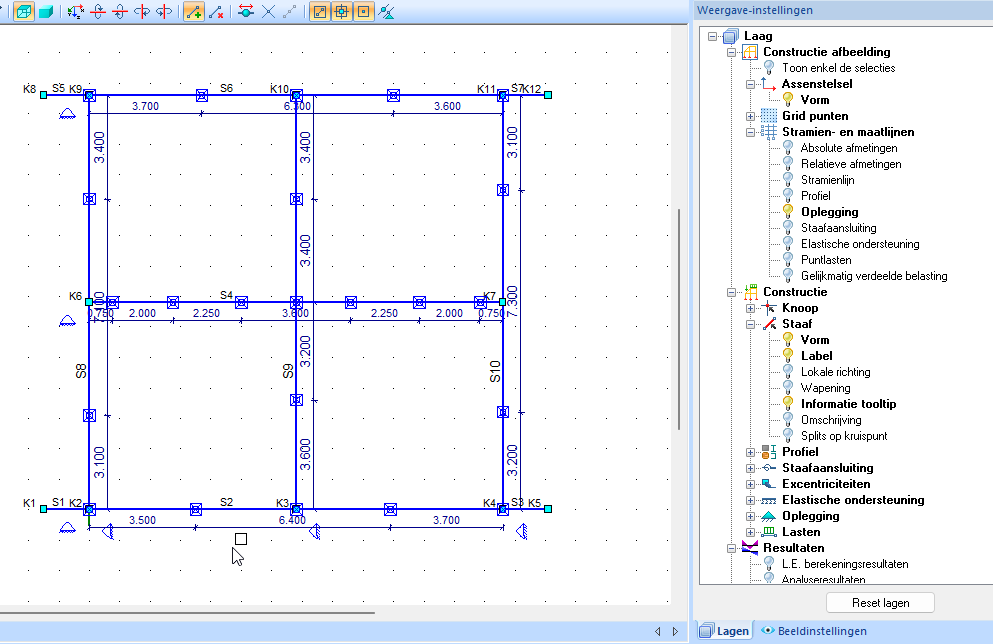Image resolution: width=993 pixels, height=644 pixels.
Task: Collapse the Staaf node
Action: click(750, 324)
